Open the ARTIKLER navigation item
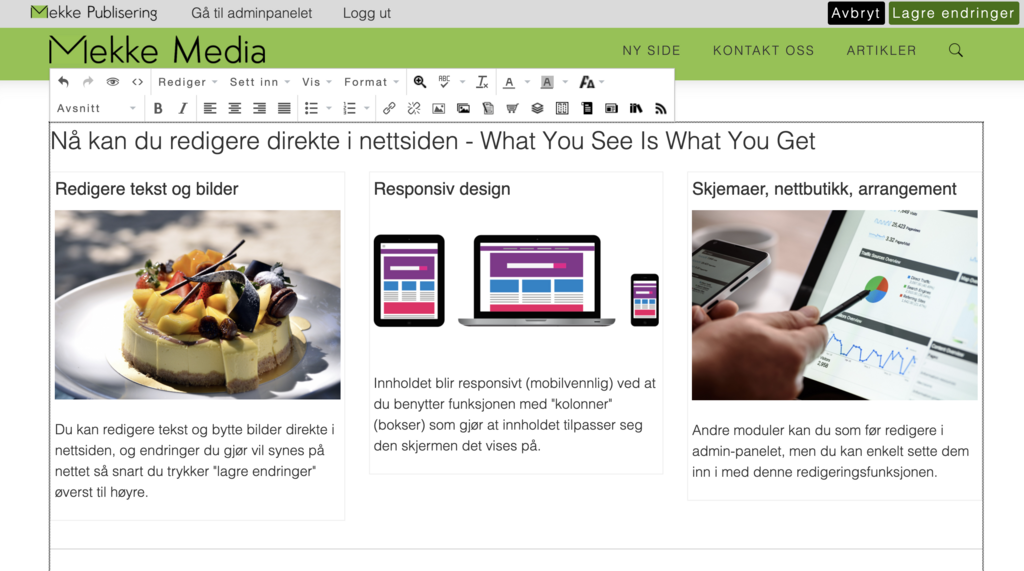Screen dimensions: 1024x571 click(x=882, y=50)
